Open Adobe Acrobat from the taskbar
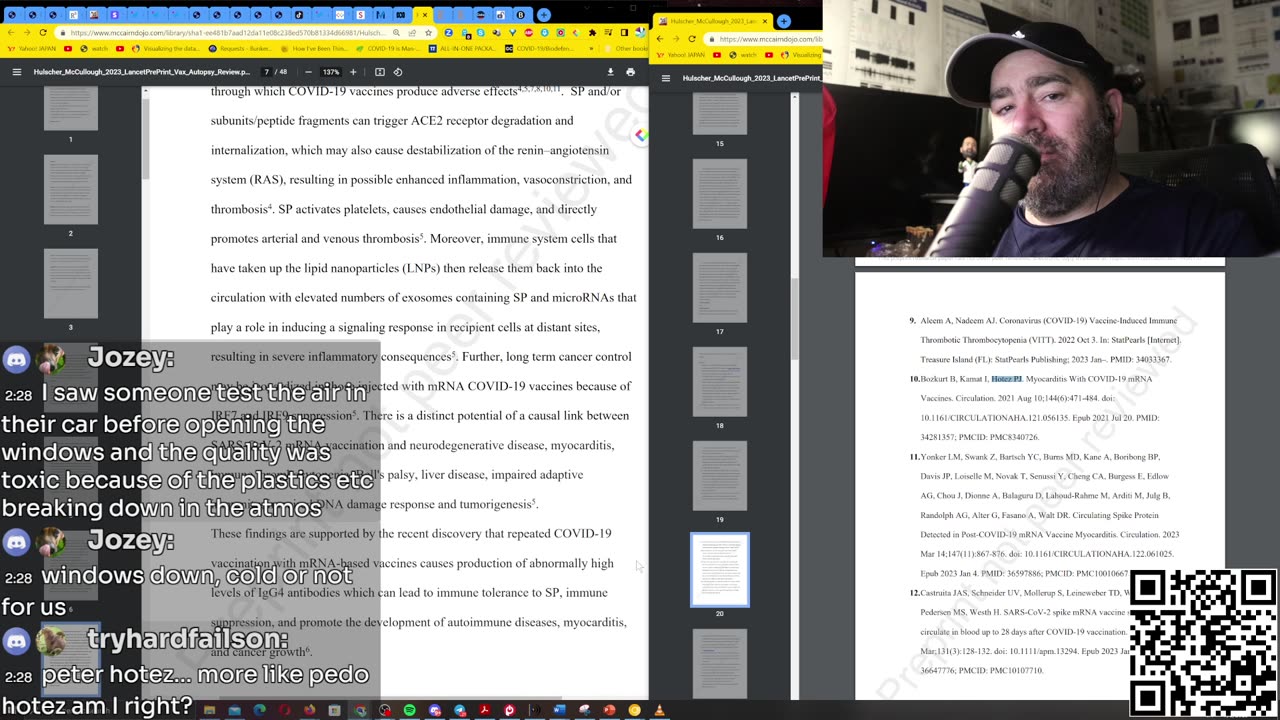This screenshot has width=1280, height=720. tap(484, 710)
